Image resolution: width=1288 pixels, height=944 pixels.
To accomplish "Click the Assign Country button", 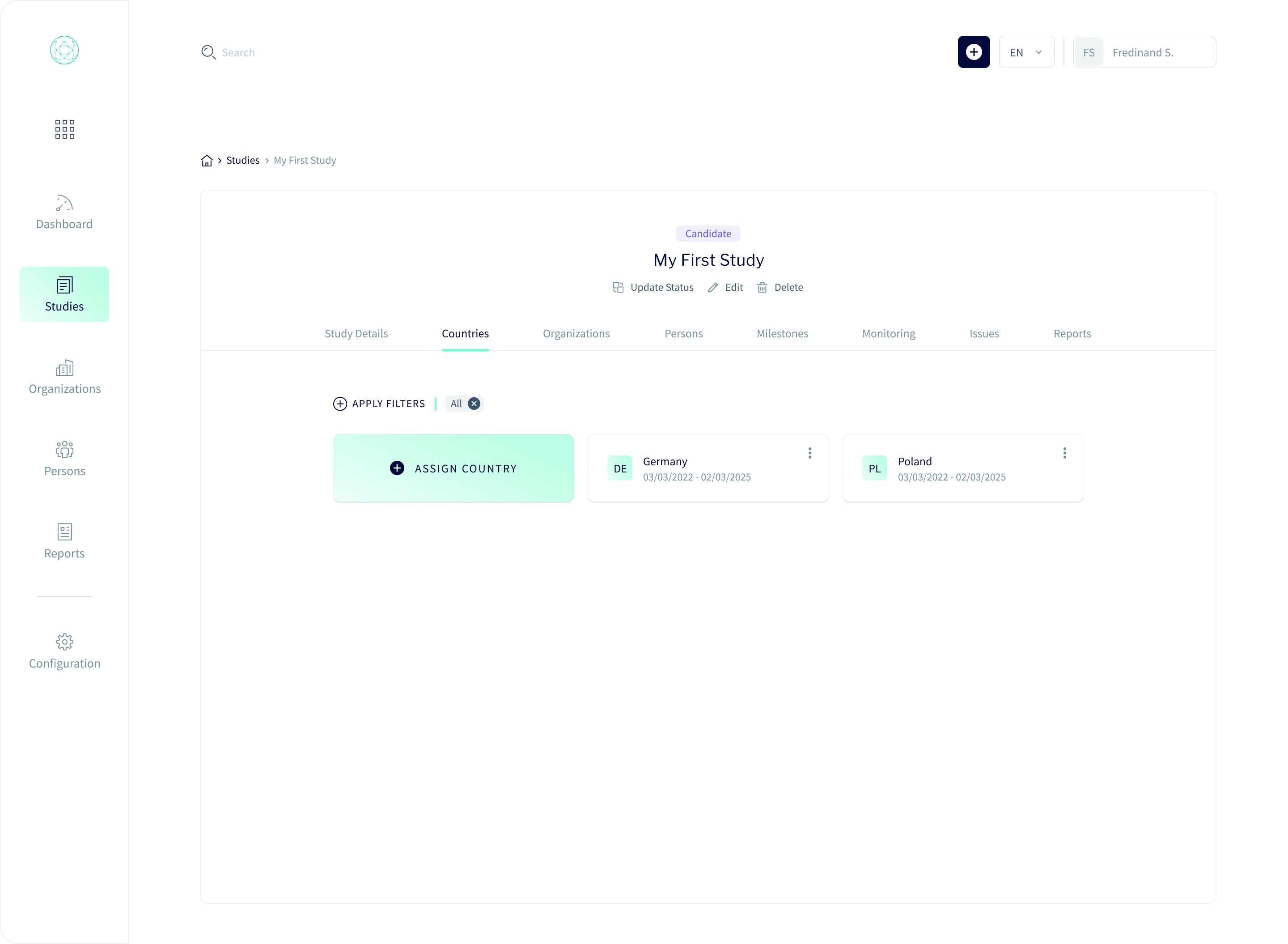I will (453, 468).
